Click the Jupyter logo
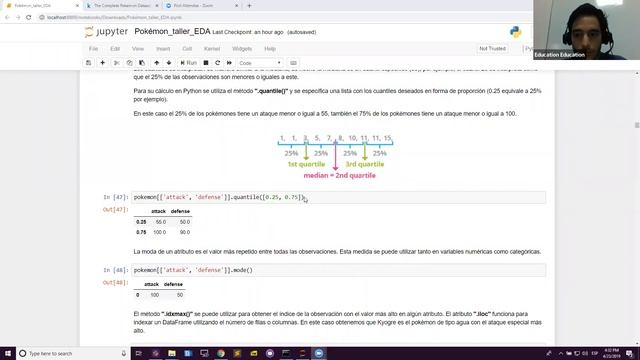 [x=106, y=32]
